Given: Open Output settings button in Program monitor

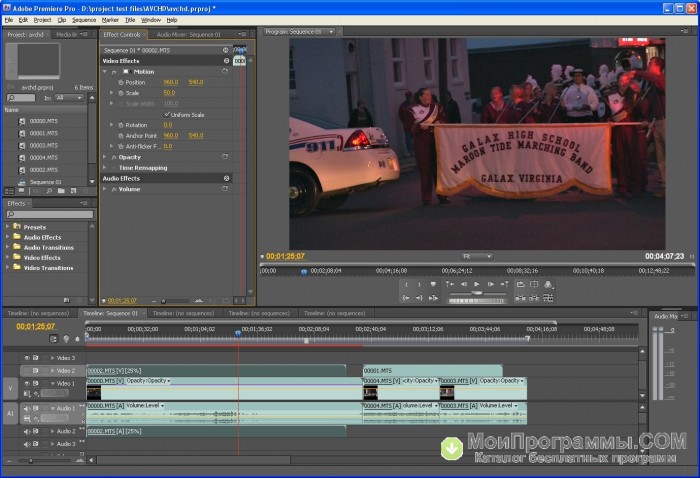Looking at the screenshot, I should 548,284.
